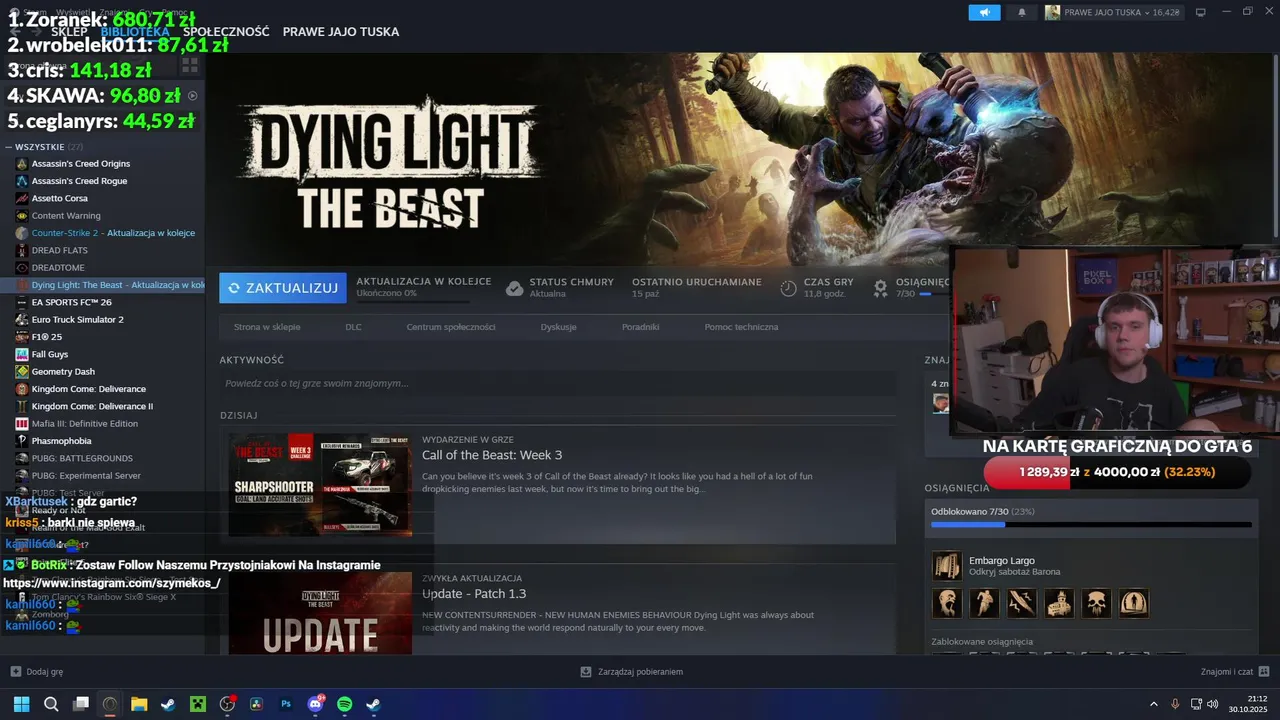
Task: Click the town hall building achievement icon
Action: pyautogui.click(x=1059, y=603)
